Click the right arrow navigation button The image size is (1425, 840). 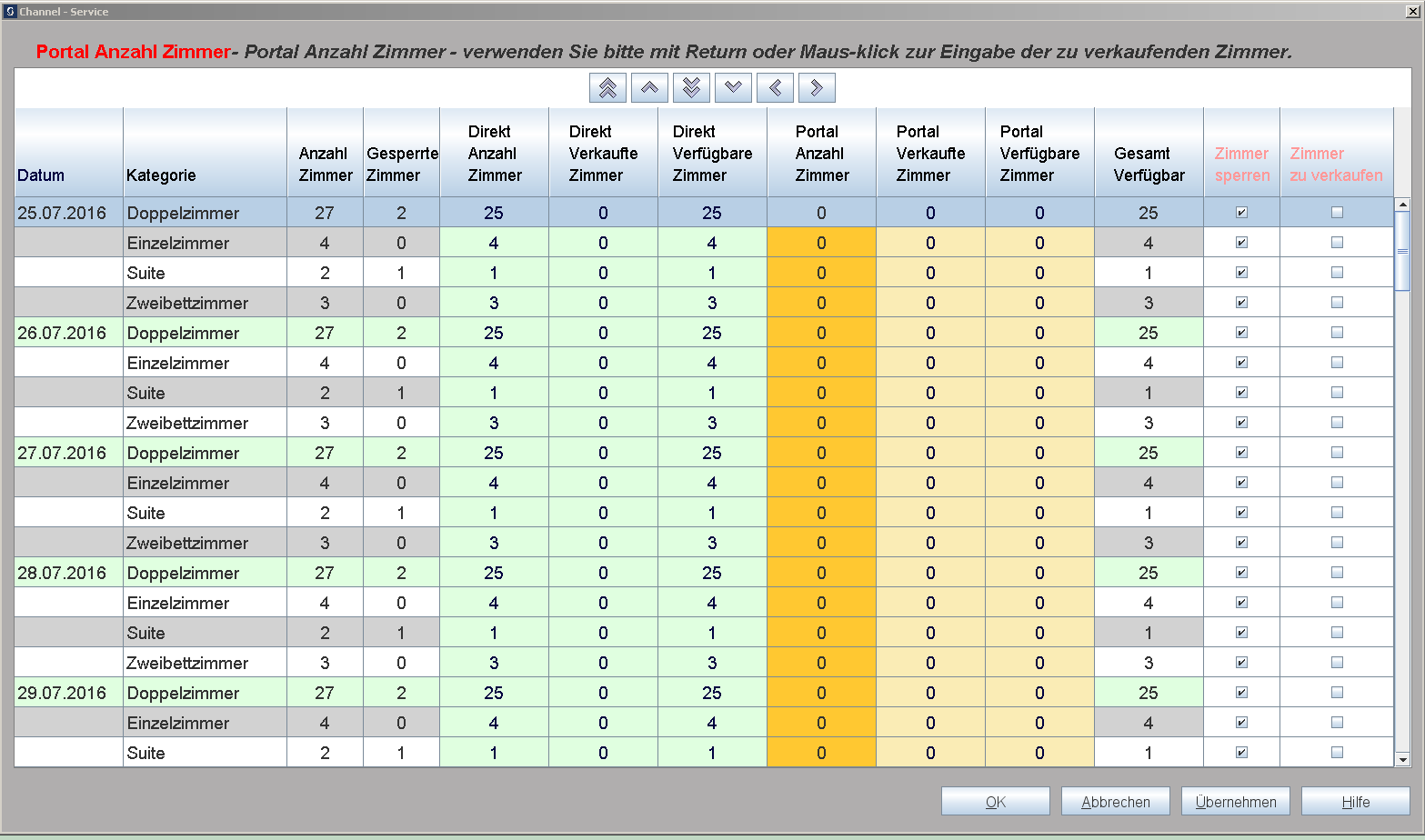(x=817, y=88)
